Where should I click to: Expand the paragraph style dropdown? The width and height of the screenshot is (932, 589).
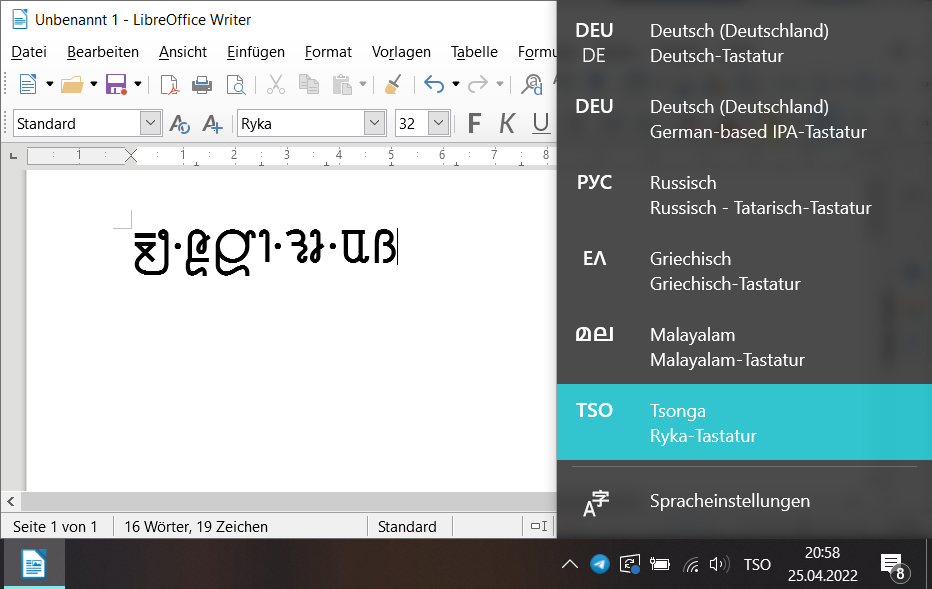150,124
